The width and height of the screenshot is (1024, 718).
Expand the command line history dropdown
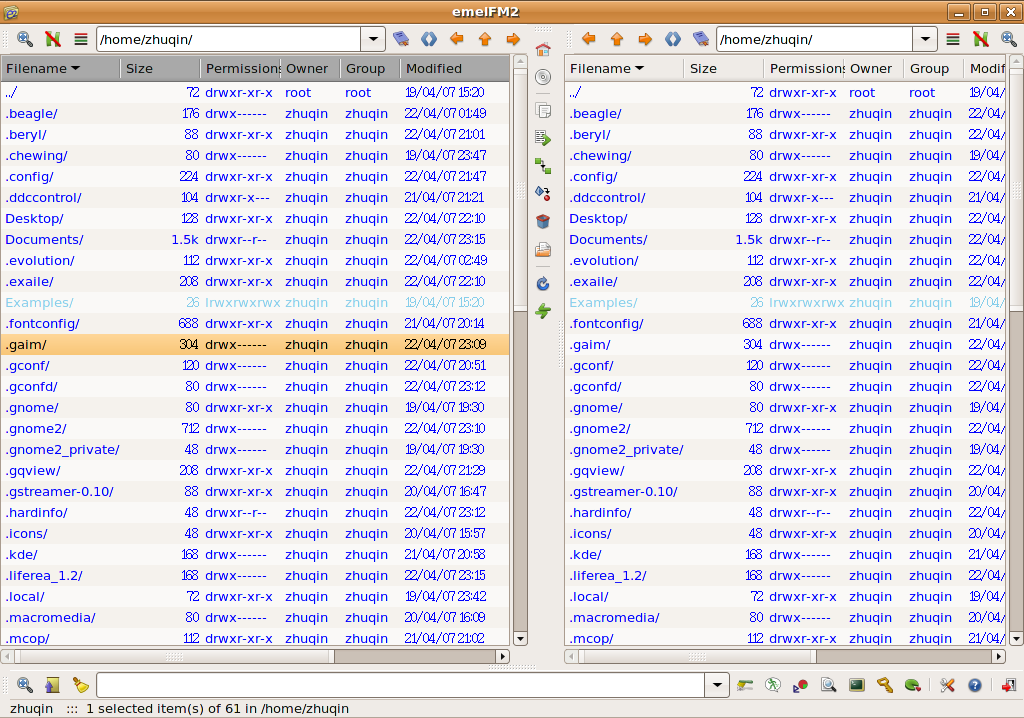(717, 685)
